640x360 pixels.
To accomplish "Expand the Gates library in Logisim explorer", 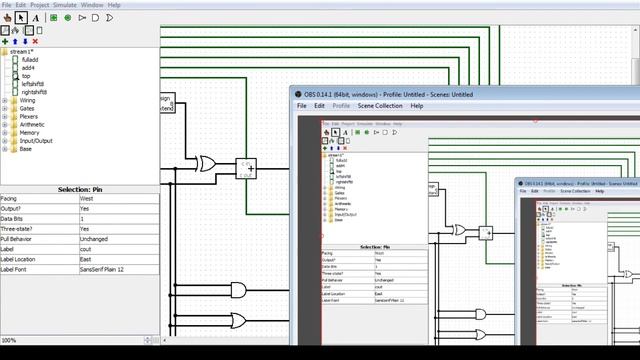I will coord(5,109).
